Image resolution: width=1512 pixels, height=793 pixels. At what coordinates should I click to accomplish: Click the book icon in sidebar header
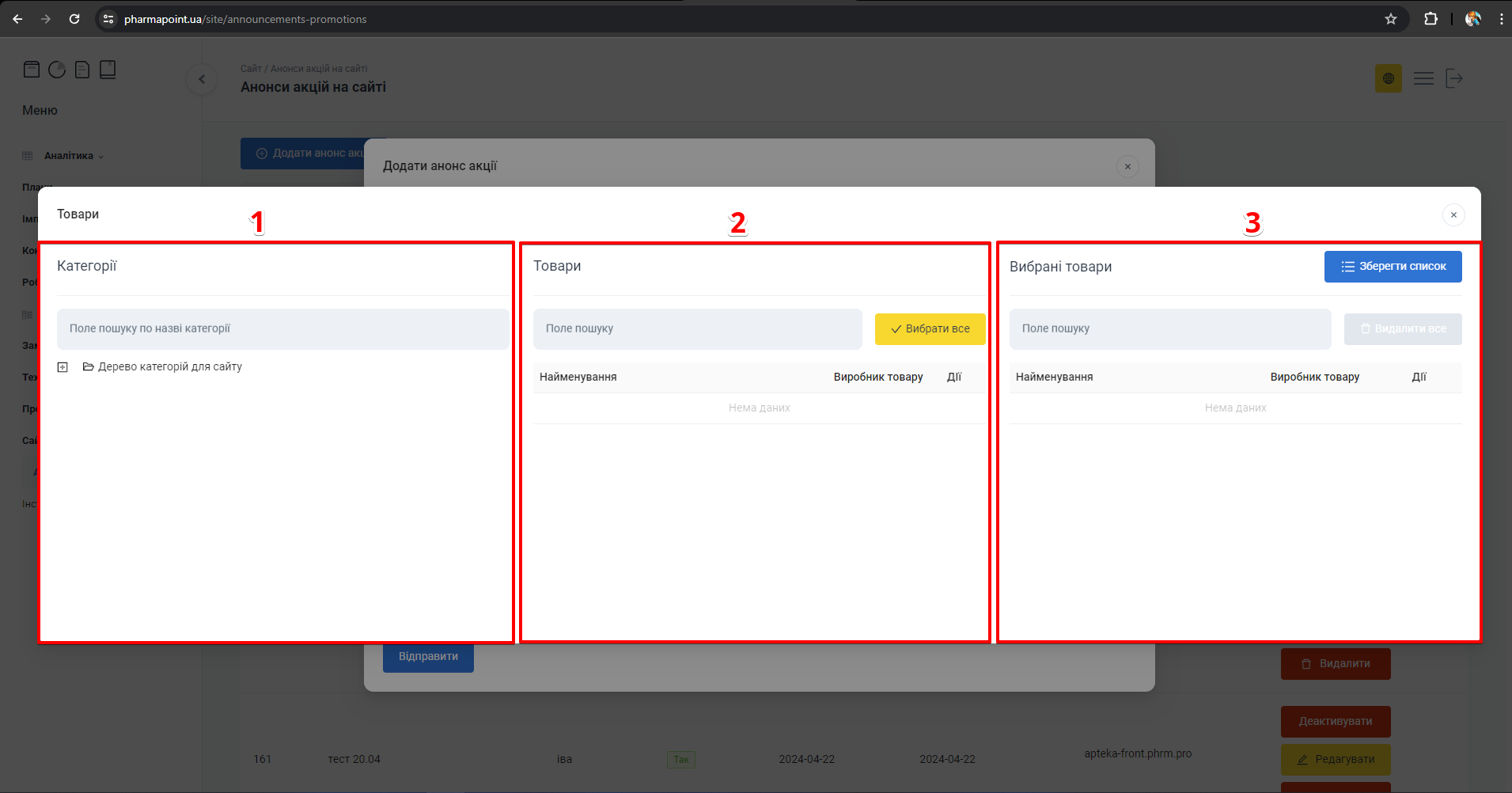pos(108,70)
